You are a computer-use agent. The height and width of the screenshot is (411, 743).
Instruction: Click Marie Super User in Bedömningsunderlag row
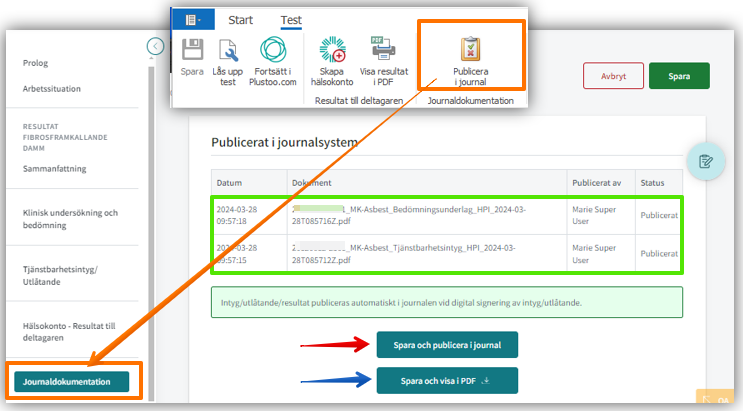(594, 215)
